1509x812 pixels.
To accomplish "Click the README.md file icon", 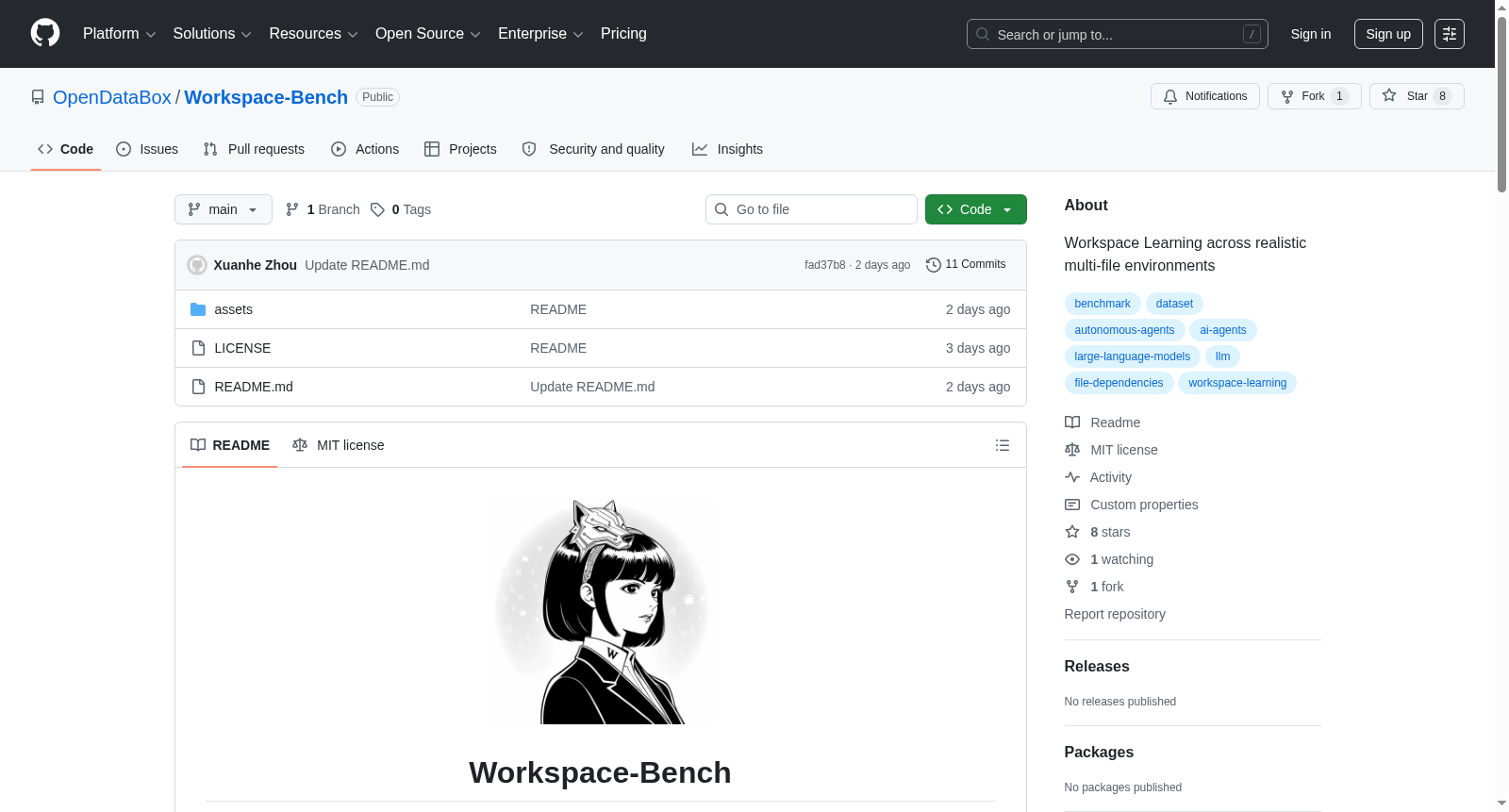I will [198, 387].
